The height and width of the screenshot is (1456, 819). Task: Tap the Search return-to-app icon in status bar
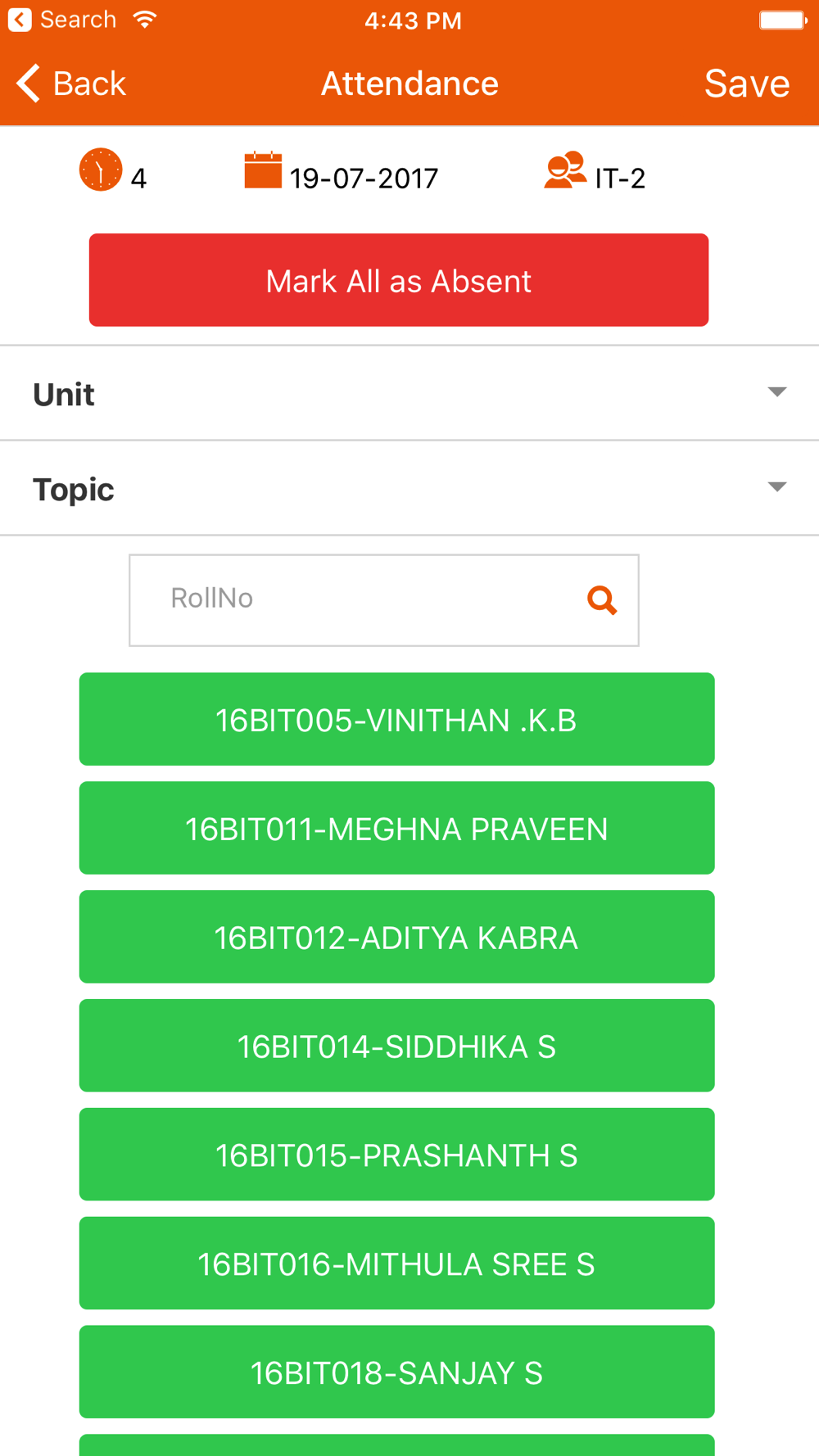[20, 20]
